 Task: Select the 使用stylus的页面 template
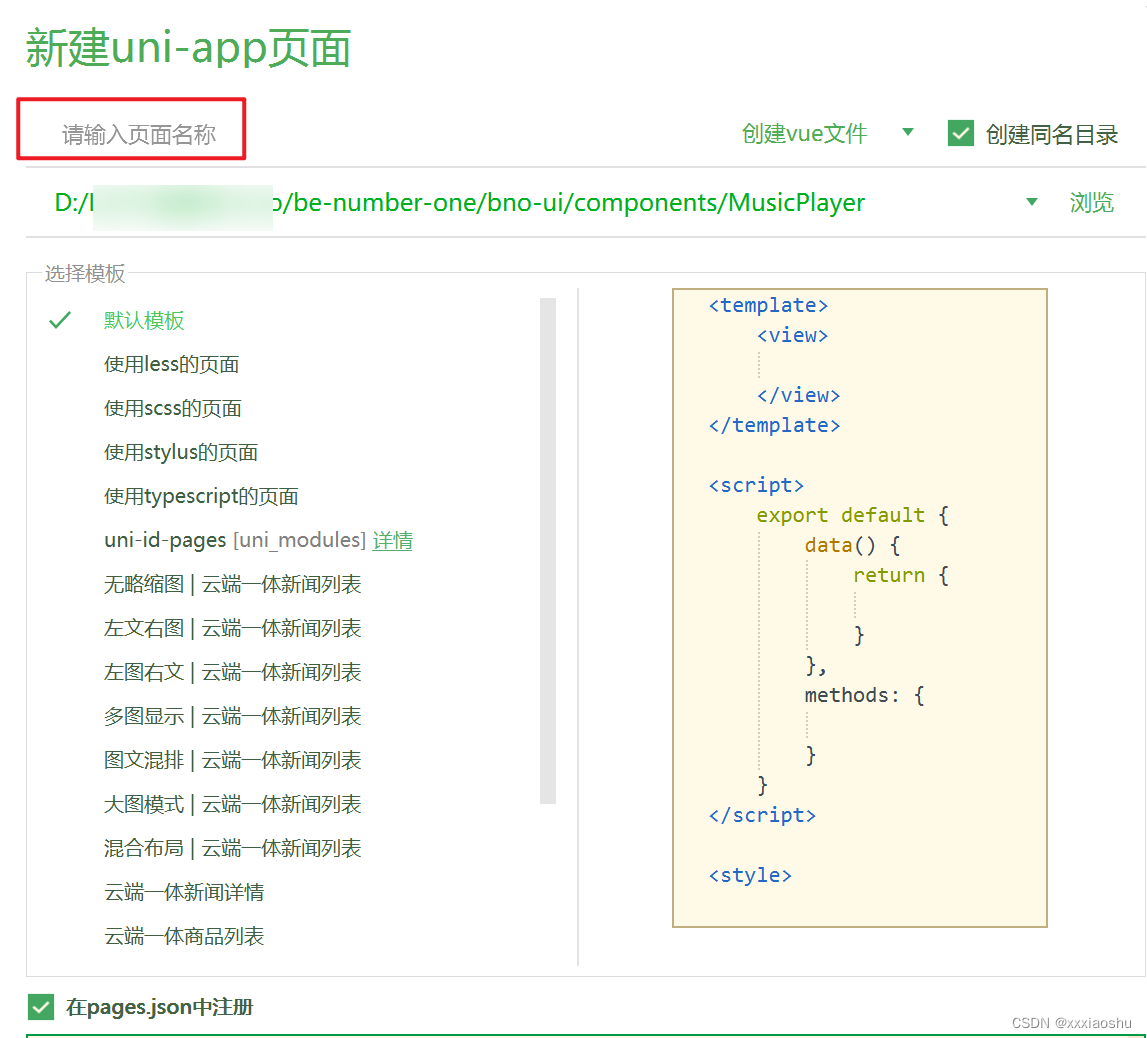point(180,452)
